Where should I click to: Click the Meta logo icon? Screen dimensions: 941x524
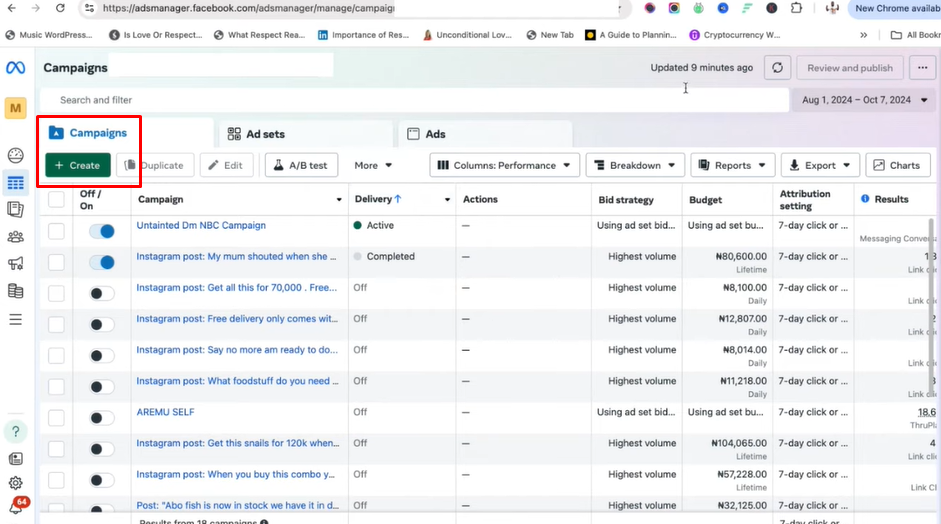pyautogui.click(x=15, y=68)
